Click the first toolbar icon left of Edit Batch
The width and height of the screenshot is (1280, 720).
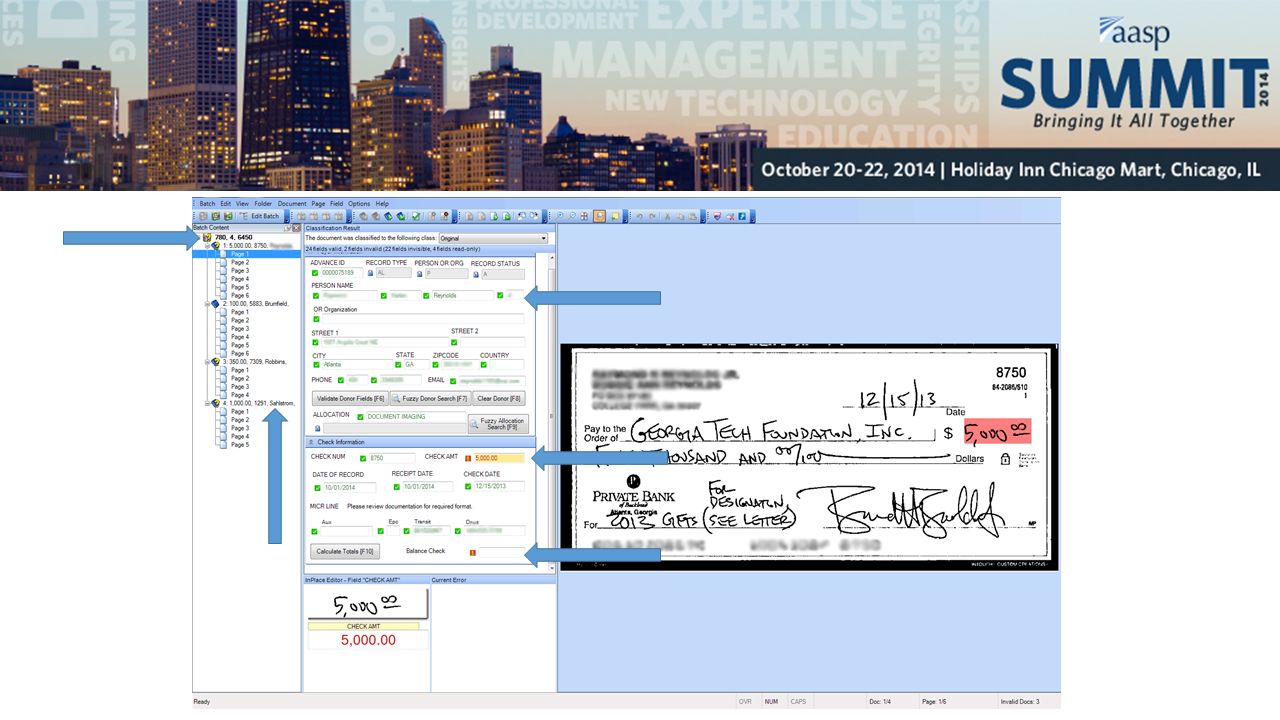pyautogui.click(x=204, y=216)
